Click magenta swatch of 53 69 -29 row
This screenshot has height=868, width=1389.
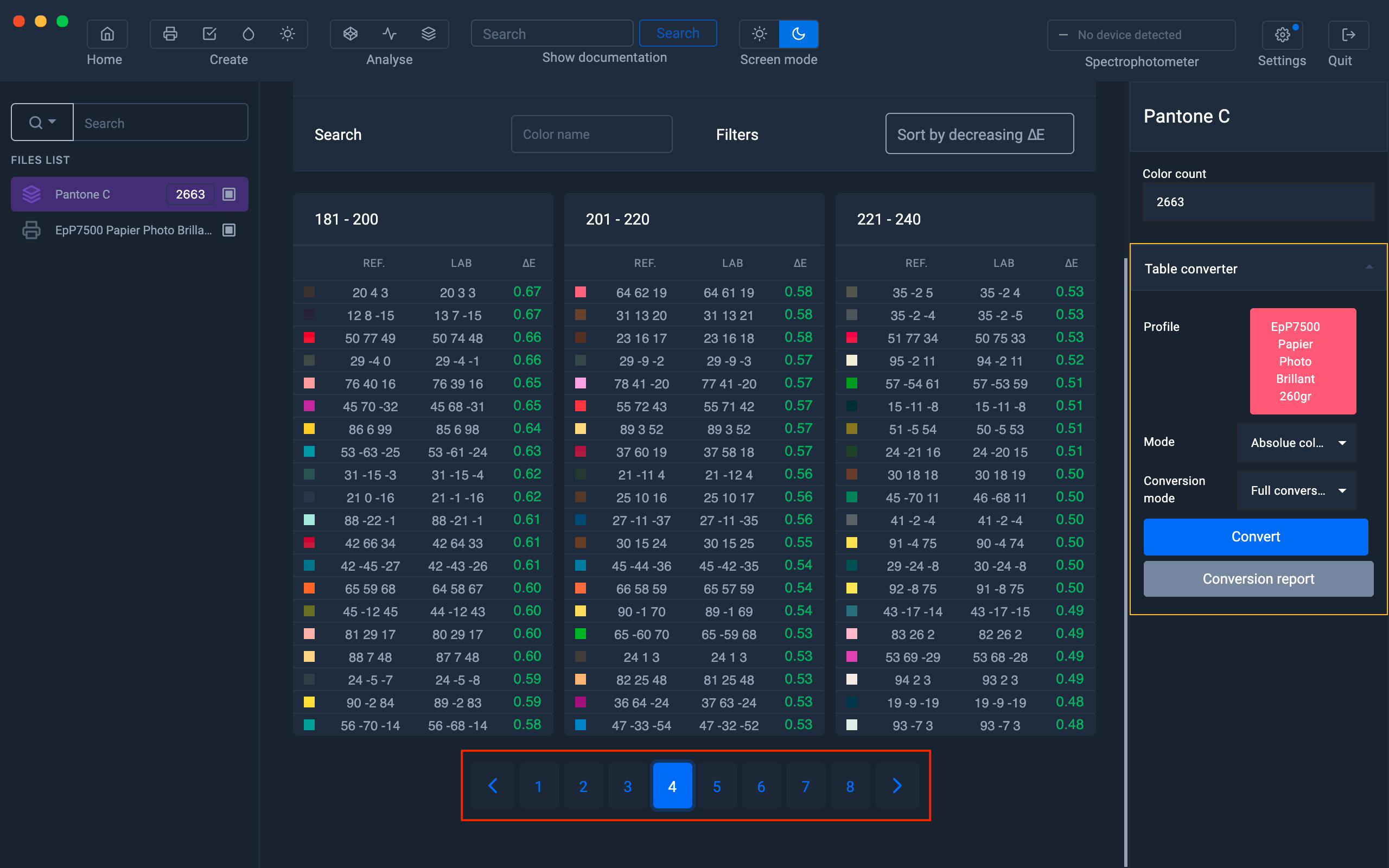tap(852, 656)
